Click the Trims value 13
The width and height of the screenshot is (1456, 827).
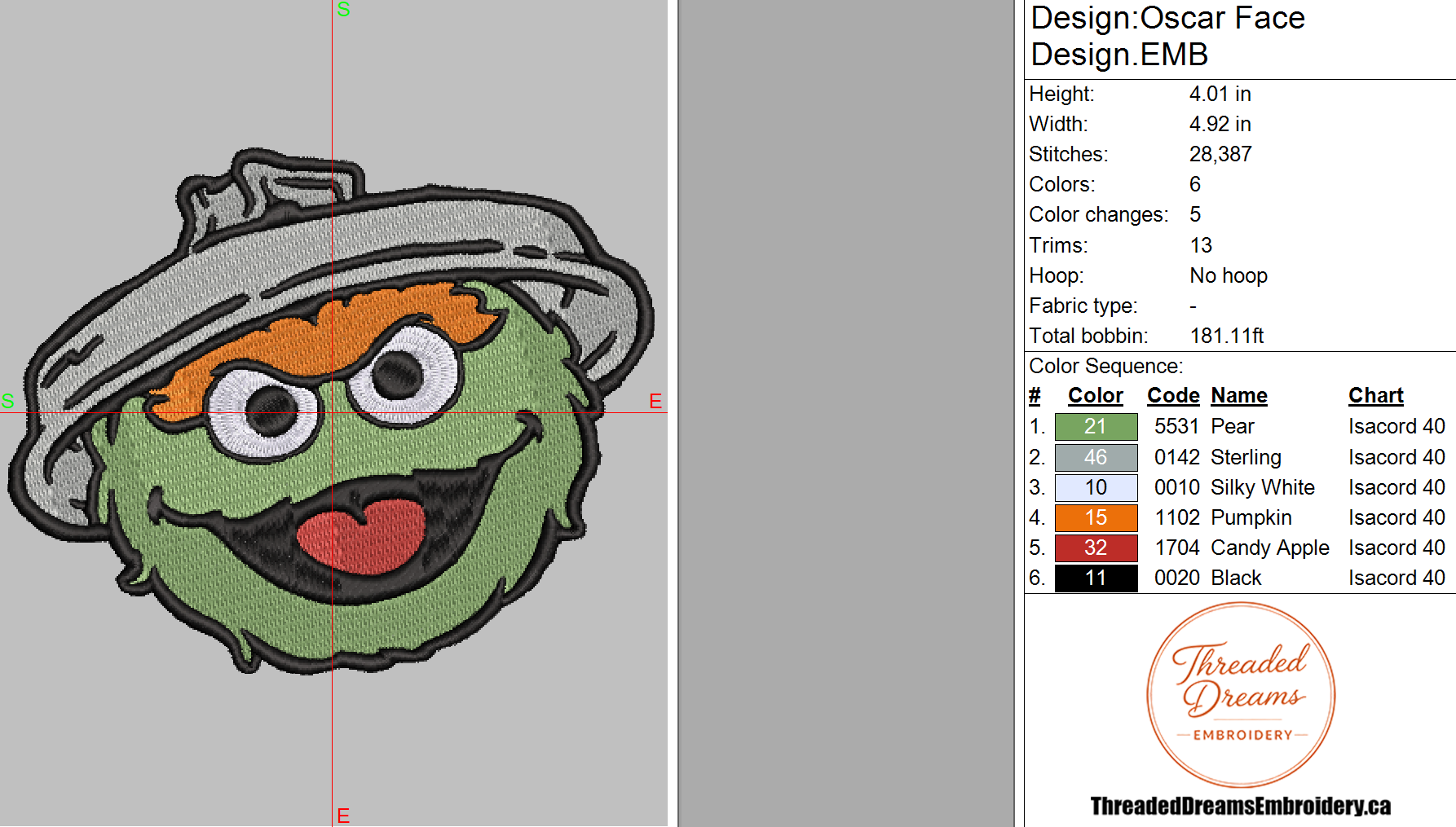click(1201, 245)
